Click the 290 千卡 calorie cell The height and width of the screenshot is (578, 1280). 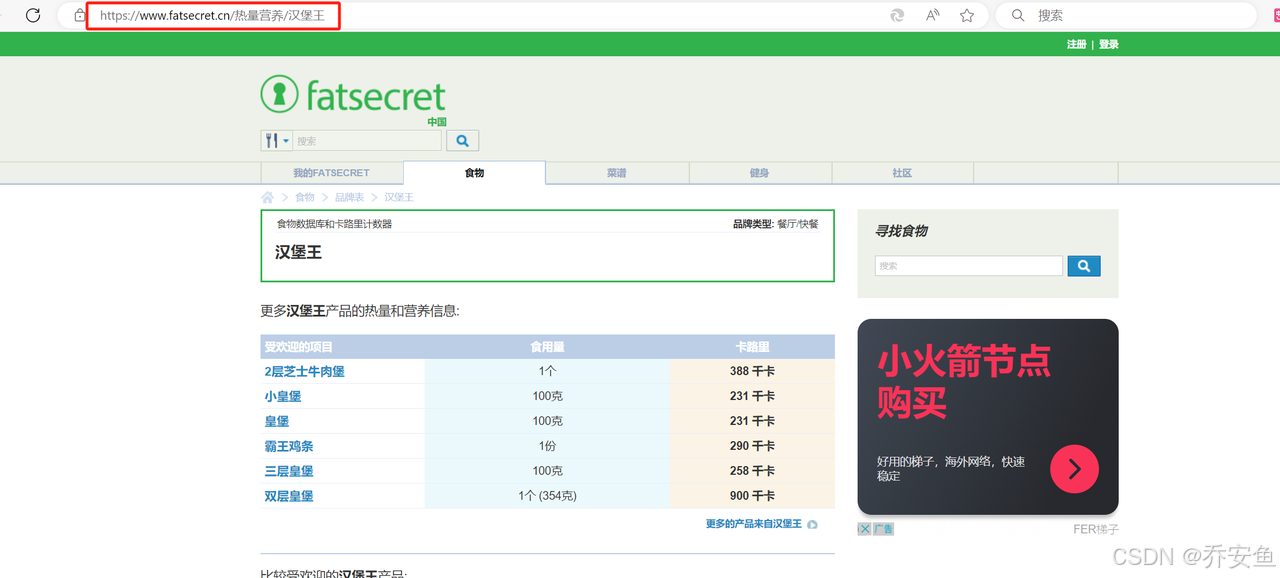(752, 446)
